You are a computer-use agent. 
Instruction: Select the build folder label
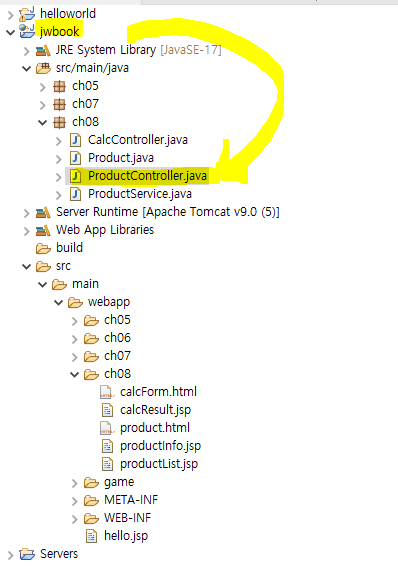click(69, 248)
